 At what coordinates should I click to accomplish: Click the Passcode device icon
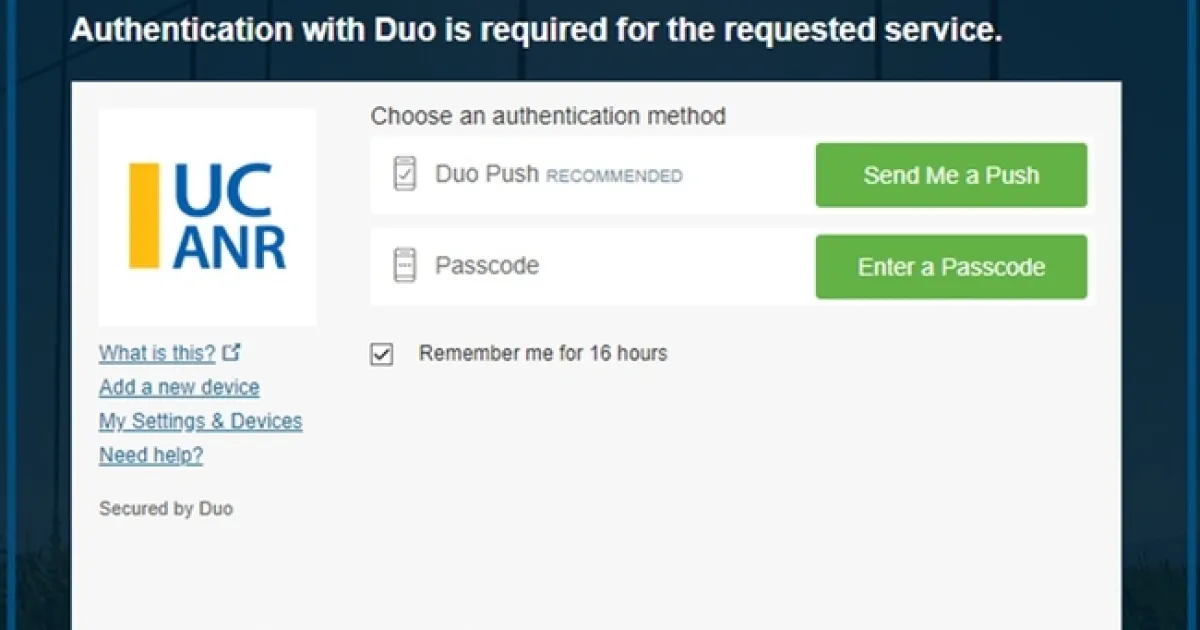pyautogui.click(x=404, y=266)
